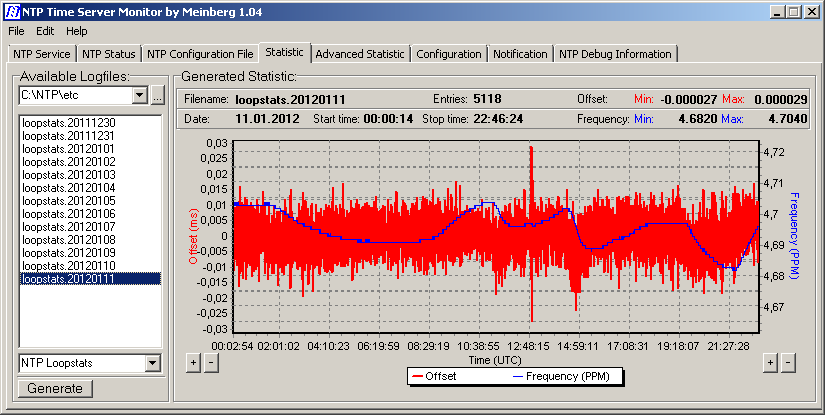The width and height of the screenshot is (825, 415).
Task: Select highlighted logfile loopstats.20120111
Action: (90, 279)
